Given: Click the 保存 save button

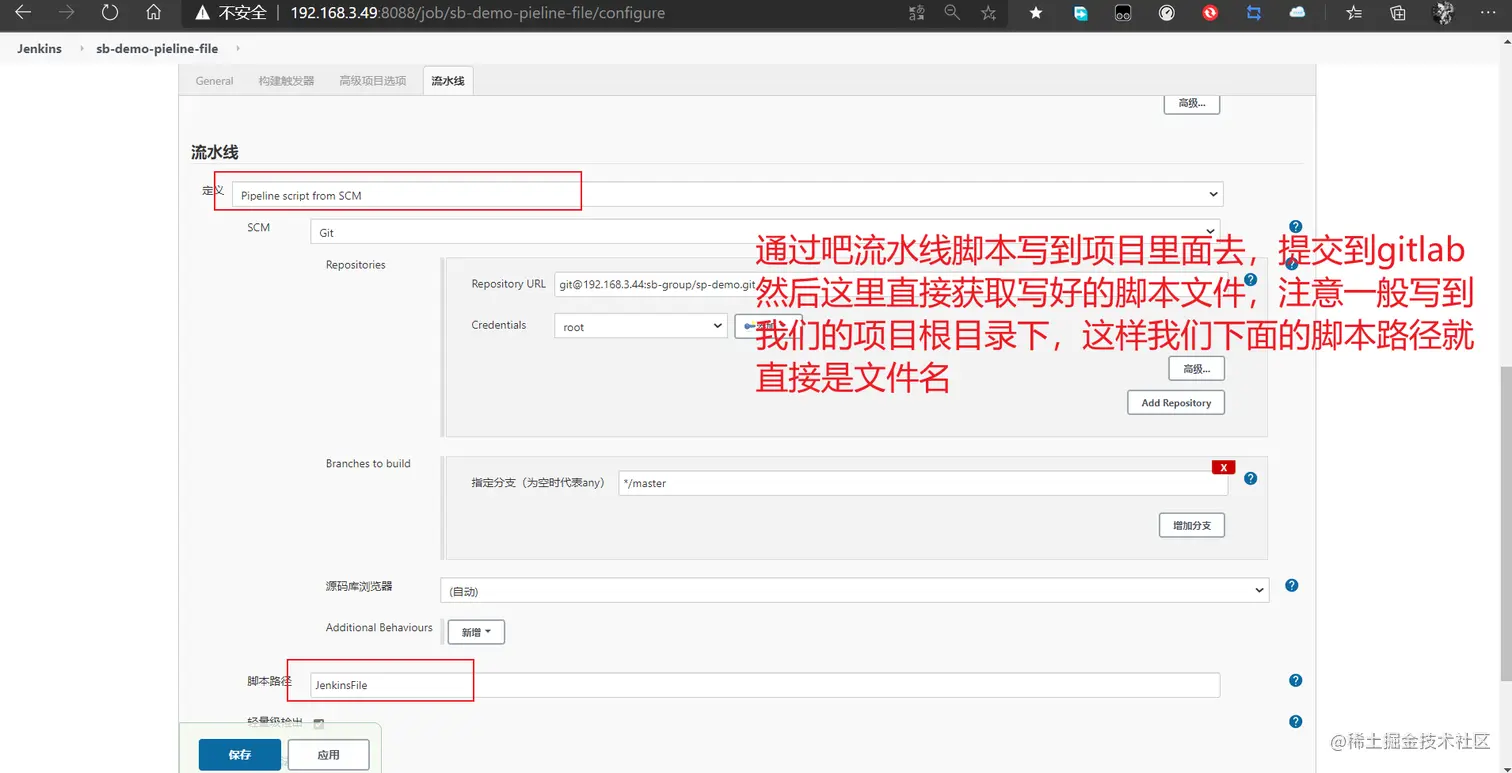Looking at the screenshot, I should pyautogui.click(x=239, y=755).
